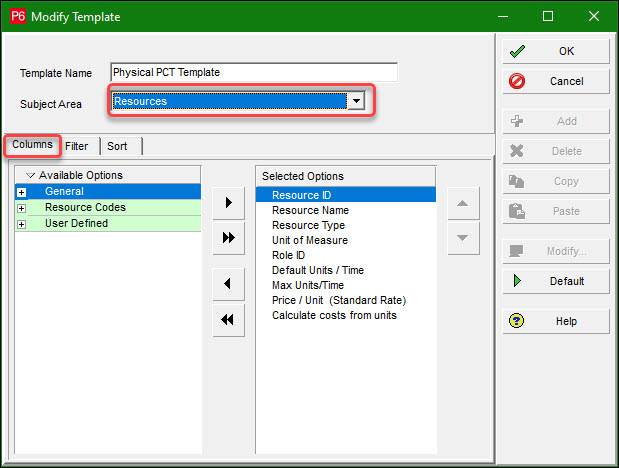This screenshot has width=619, height=468.
Task: Move selected option right with single arrow
Action: click(229, 203)
